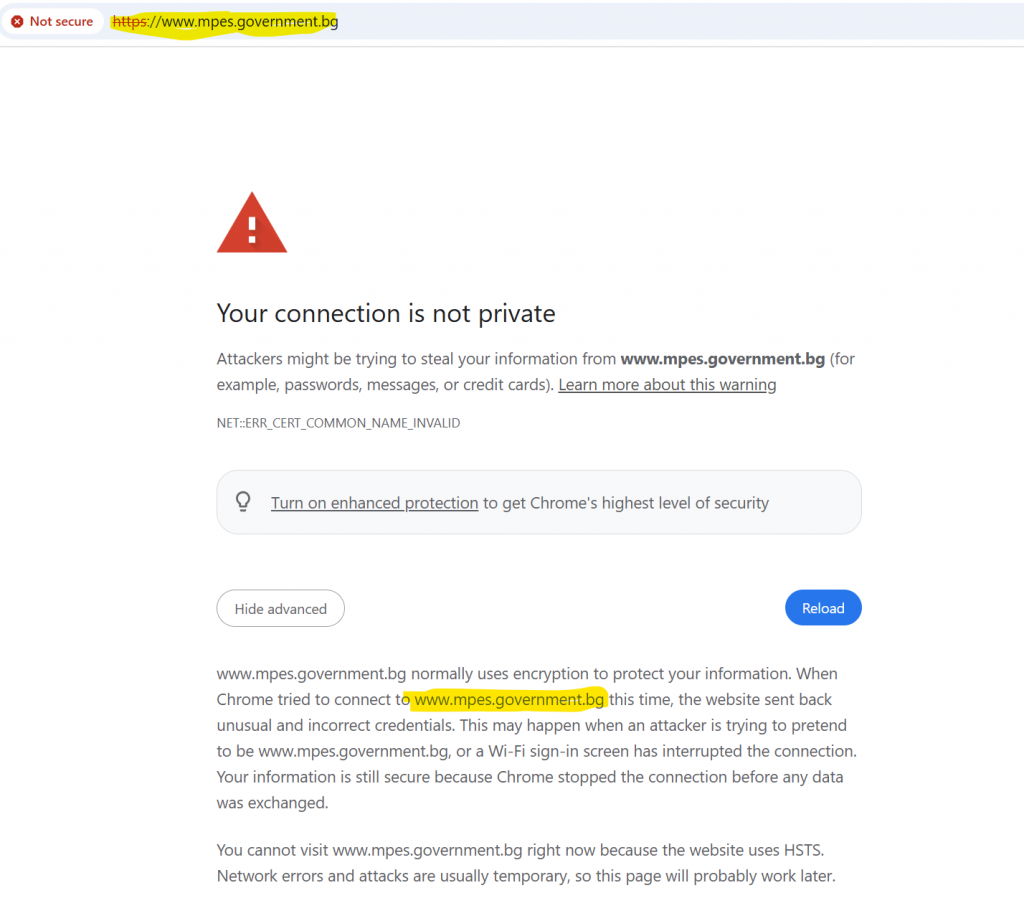Click the red warning triangle icon

click(x=251, y=223)
